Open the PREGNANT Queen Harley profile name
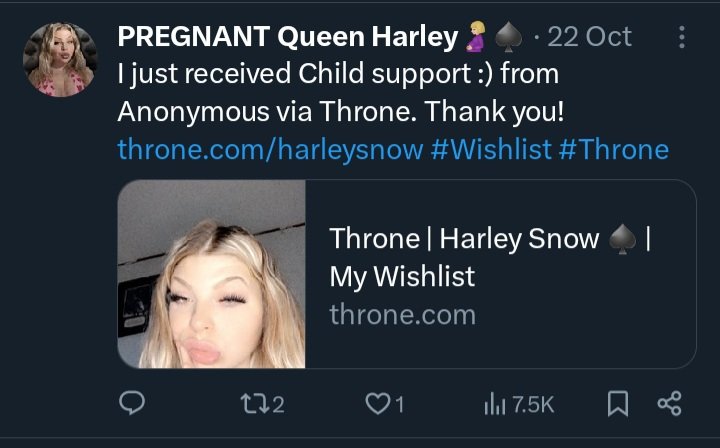Image resolution: width=720 pixels, height=448 pixels. pyautogui.click(x=287, y=37)
